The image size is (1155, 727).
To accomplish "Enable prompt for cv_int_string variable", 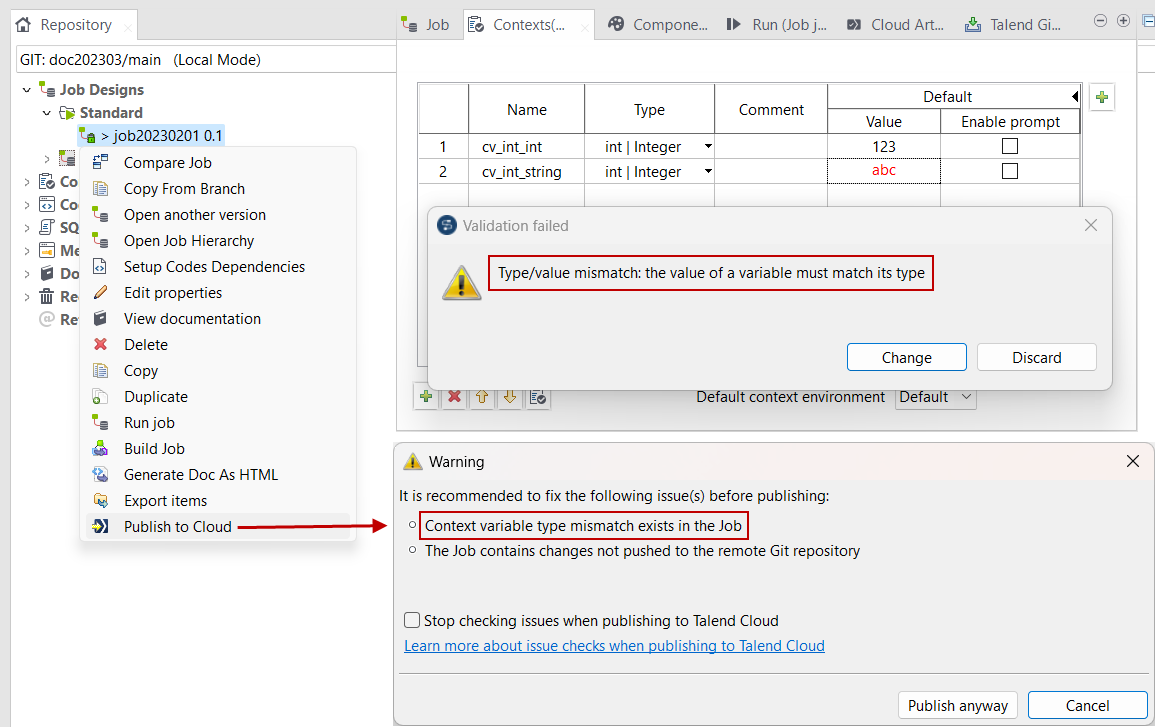I will click(x=1010, y=171).
